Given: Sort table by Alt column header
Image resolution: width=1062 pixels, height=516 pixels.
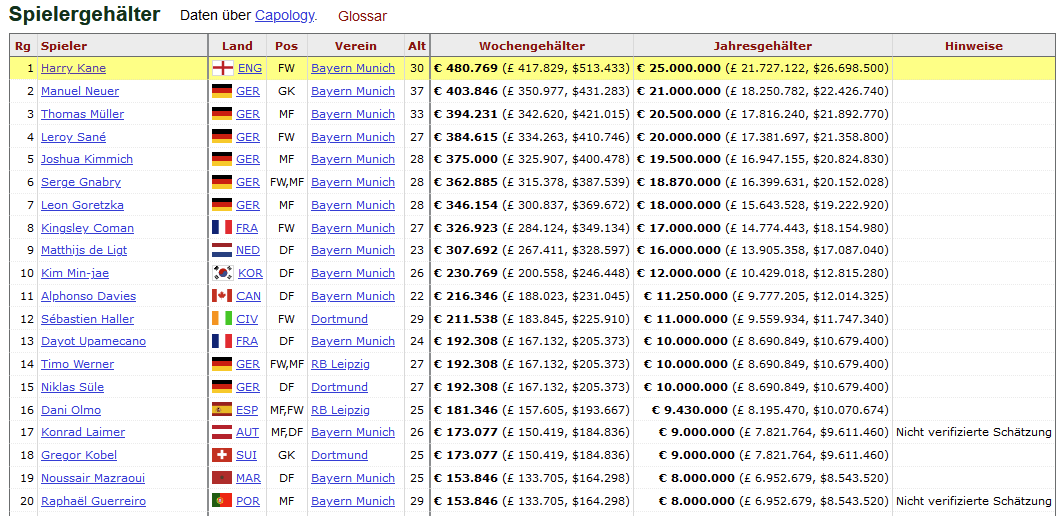Looking at the screenshot, I should click(x=417, y=46).
